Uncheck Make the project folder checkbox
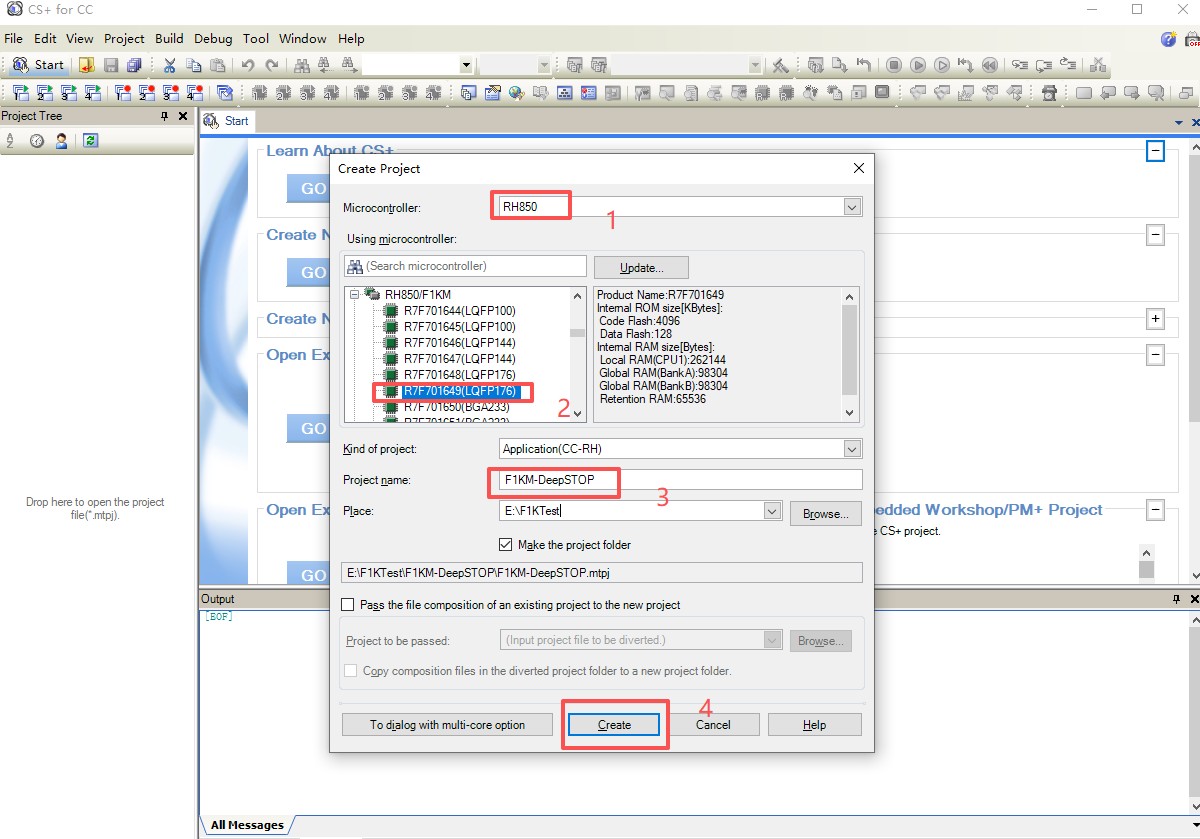This screenshot has height=839, width=1200. 505,545
